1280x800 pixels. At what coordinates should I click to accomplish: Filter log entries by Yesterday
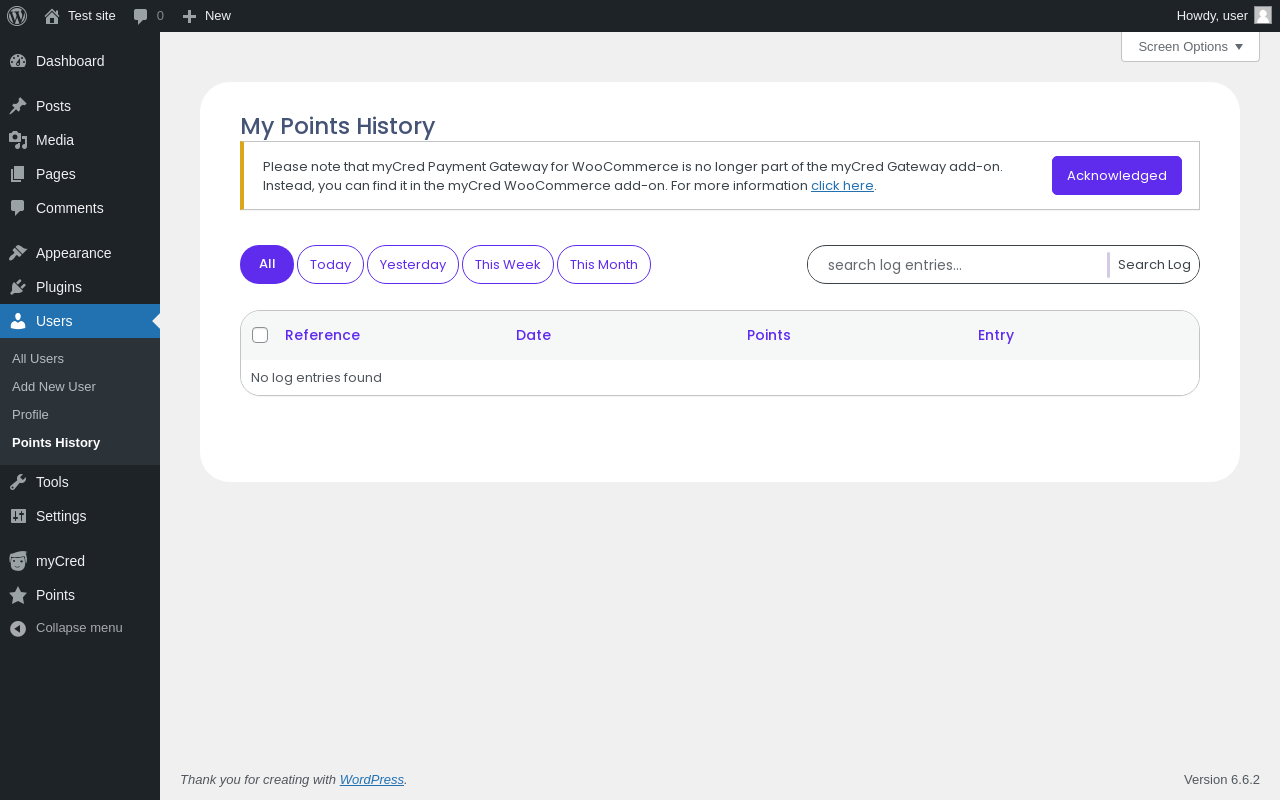pyautogui.click(x=413, y=265)
